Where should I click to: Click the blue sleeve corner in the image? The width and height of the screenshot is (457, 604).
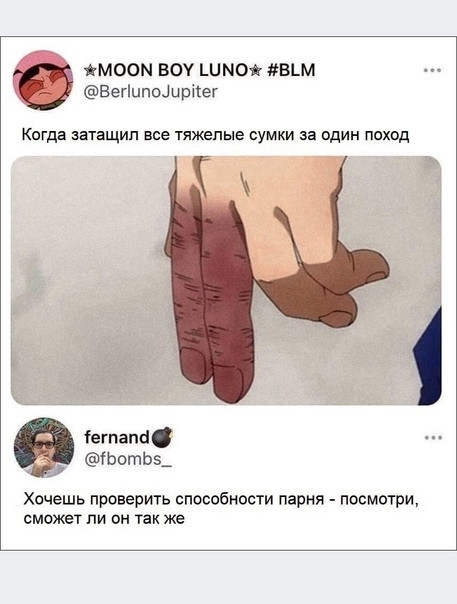tap(428, 358)
